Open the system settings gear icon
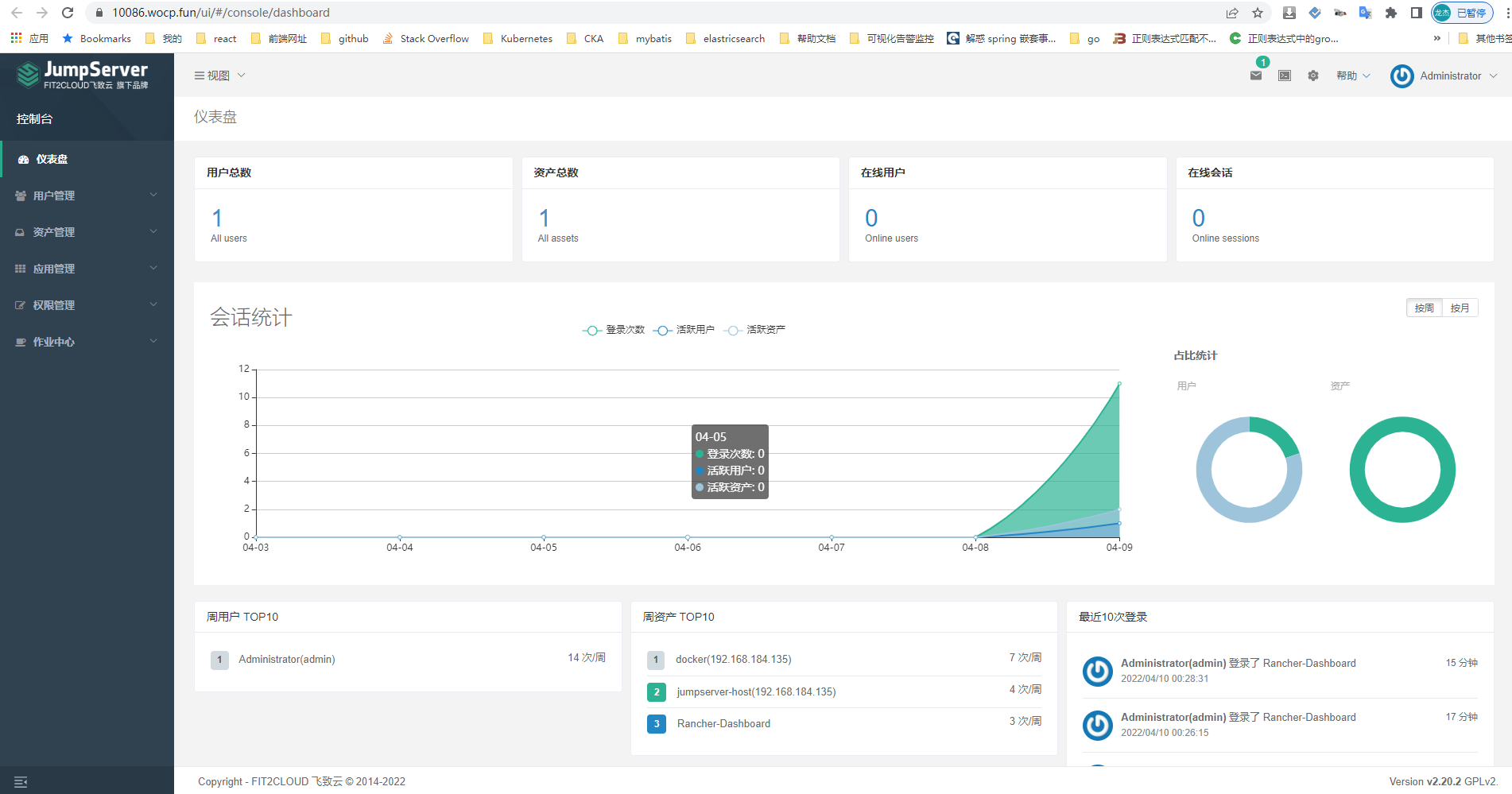The image size is (1512, 794). pos(1313,76)
